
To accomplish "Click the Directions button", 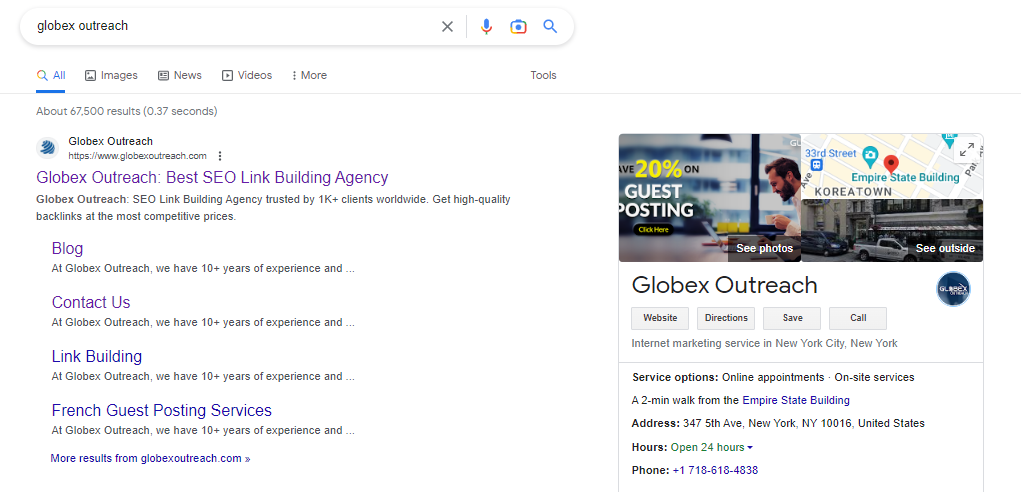I will coord(726,318).
